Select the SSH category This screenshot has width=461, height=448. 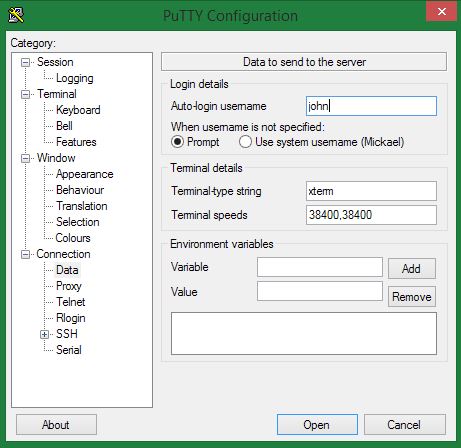pos(67,334)
